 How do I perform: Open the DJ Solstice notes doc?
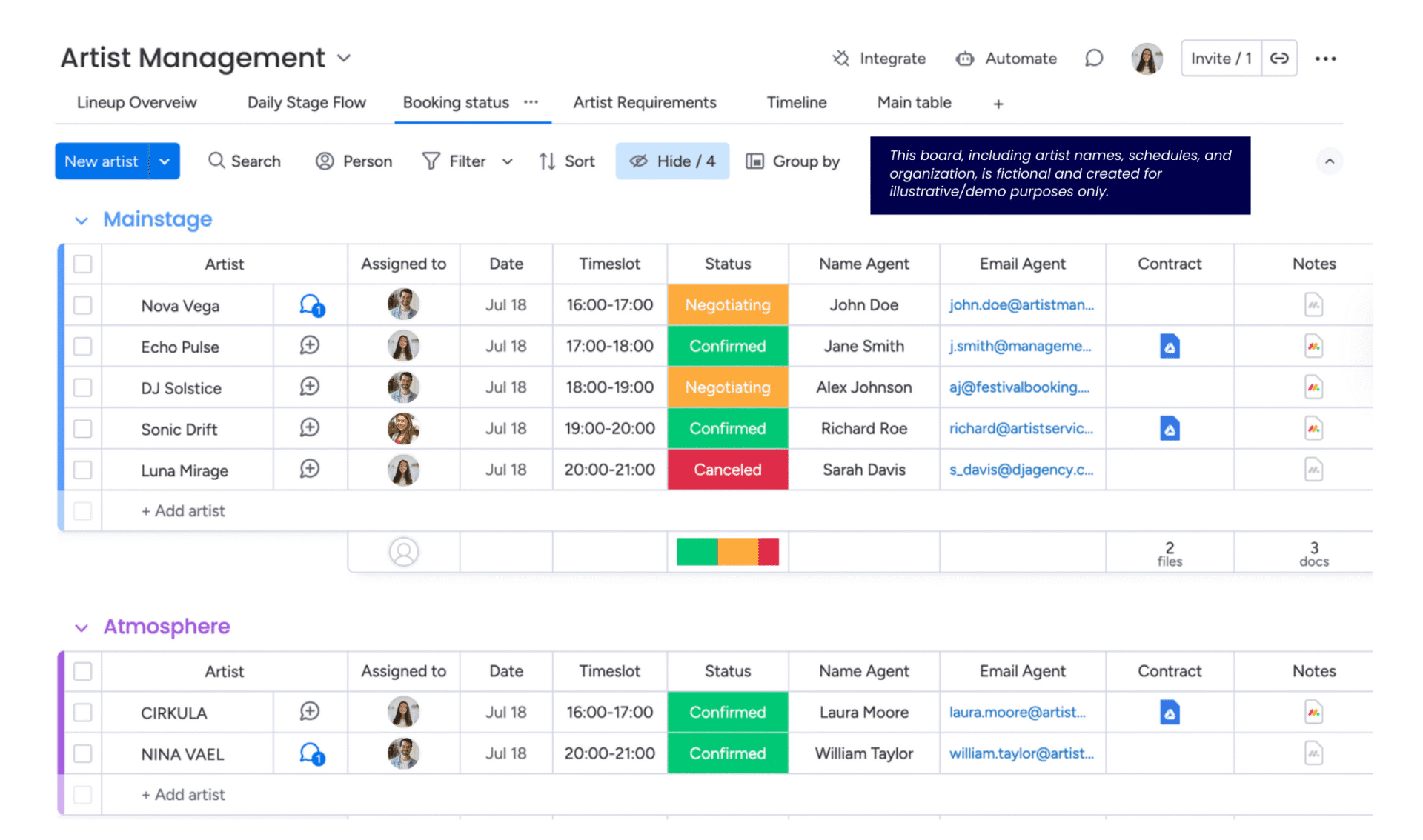1313,387
